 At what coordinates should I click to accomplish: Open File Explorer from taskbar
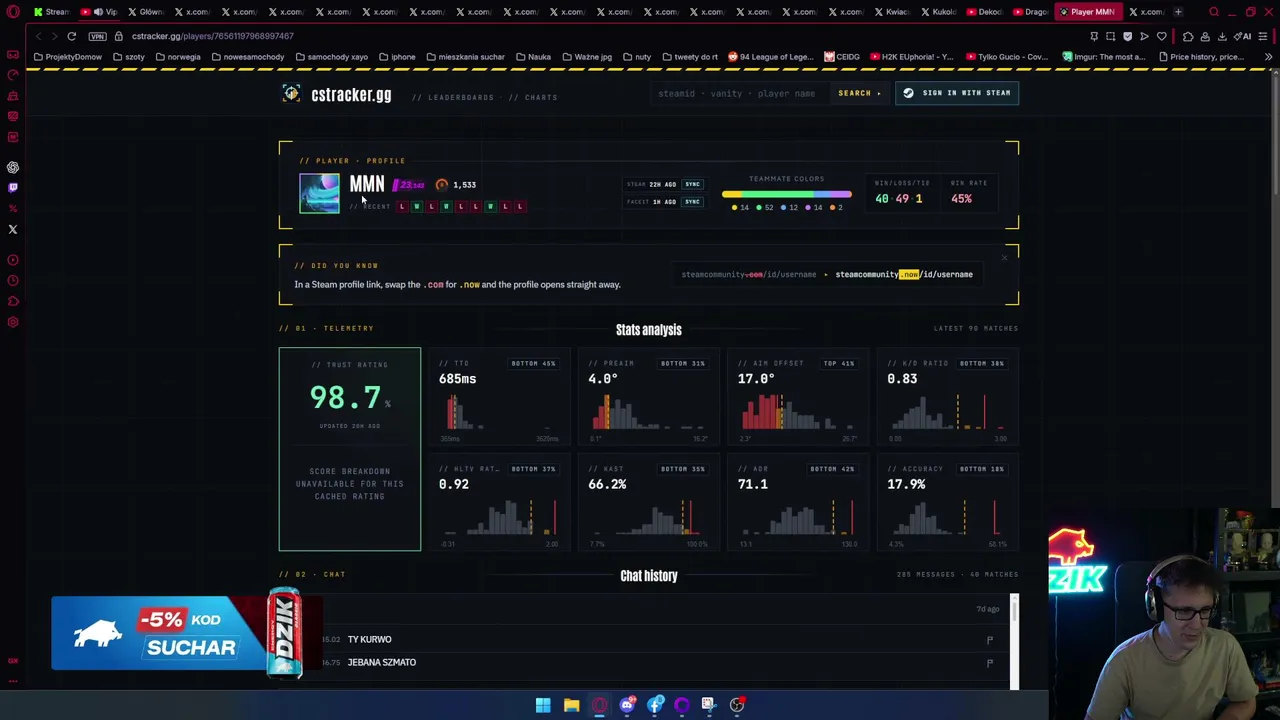point(571,705)
